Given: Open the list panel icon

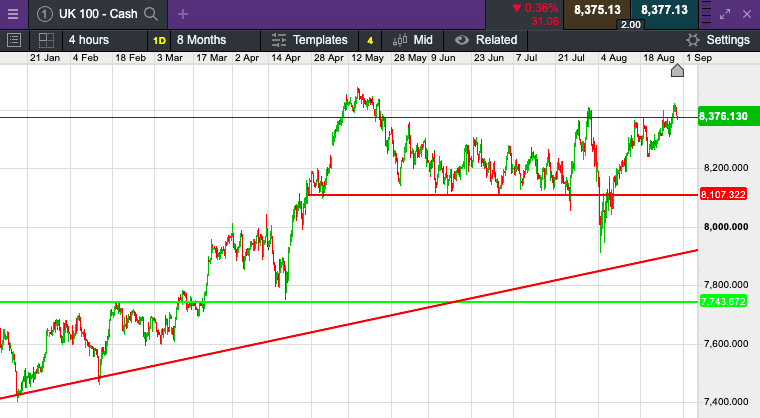Looking at the screenshot, I should coord(14,40).
